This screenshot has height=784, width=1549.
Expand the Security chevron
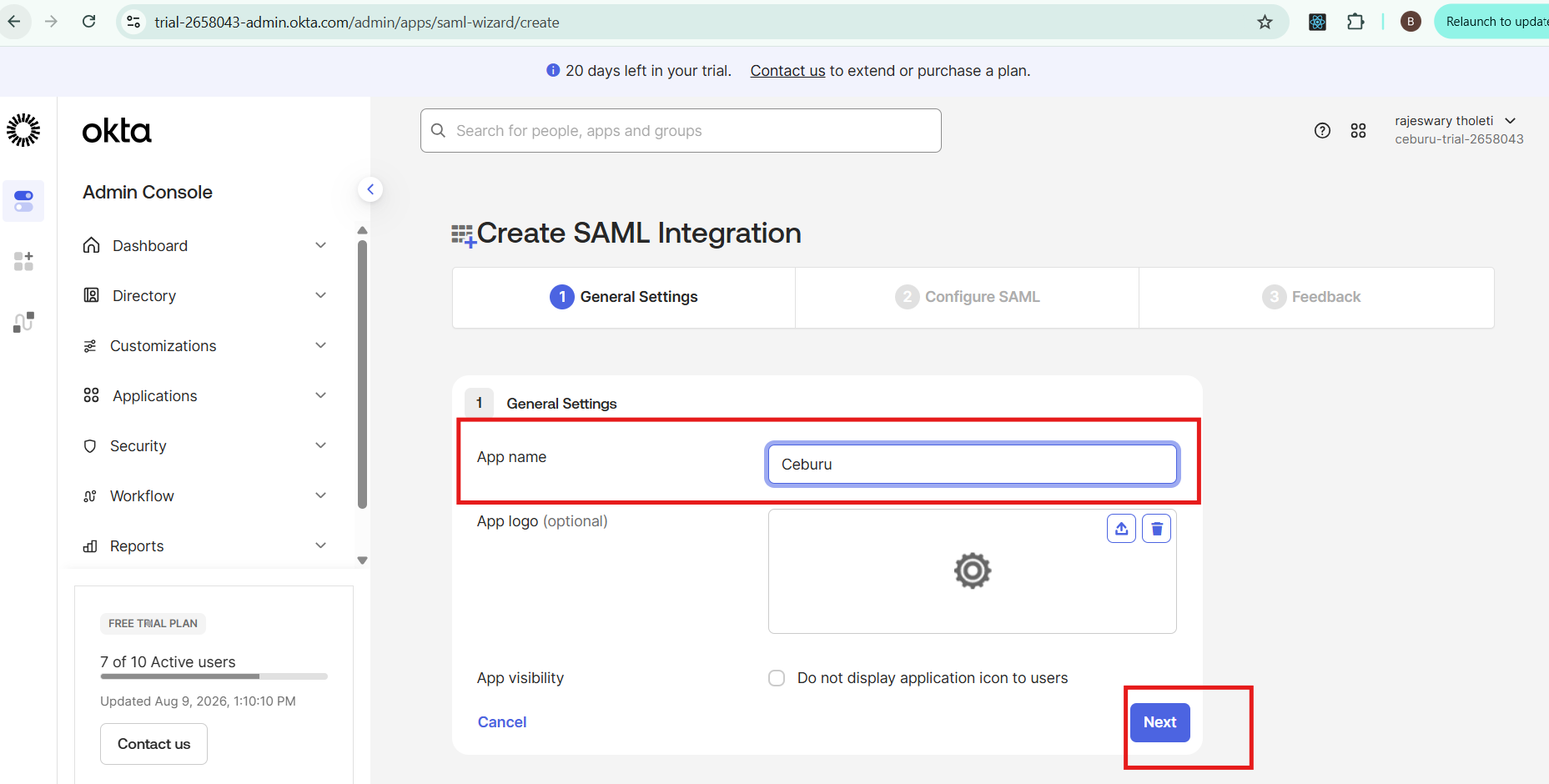coord(320,445)
